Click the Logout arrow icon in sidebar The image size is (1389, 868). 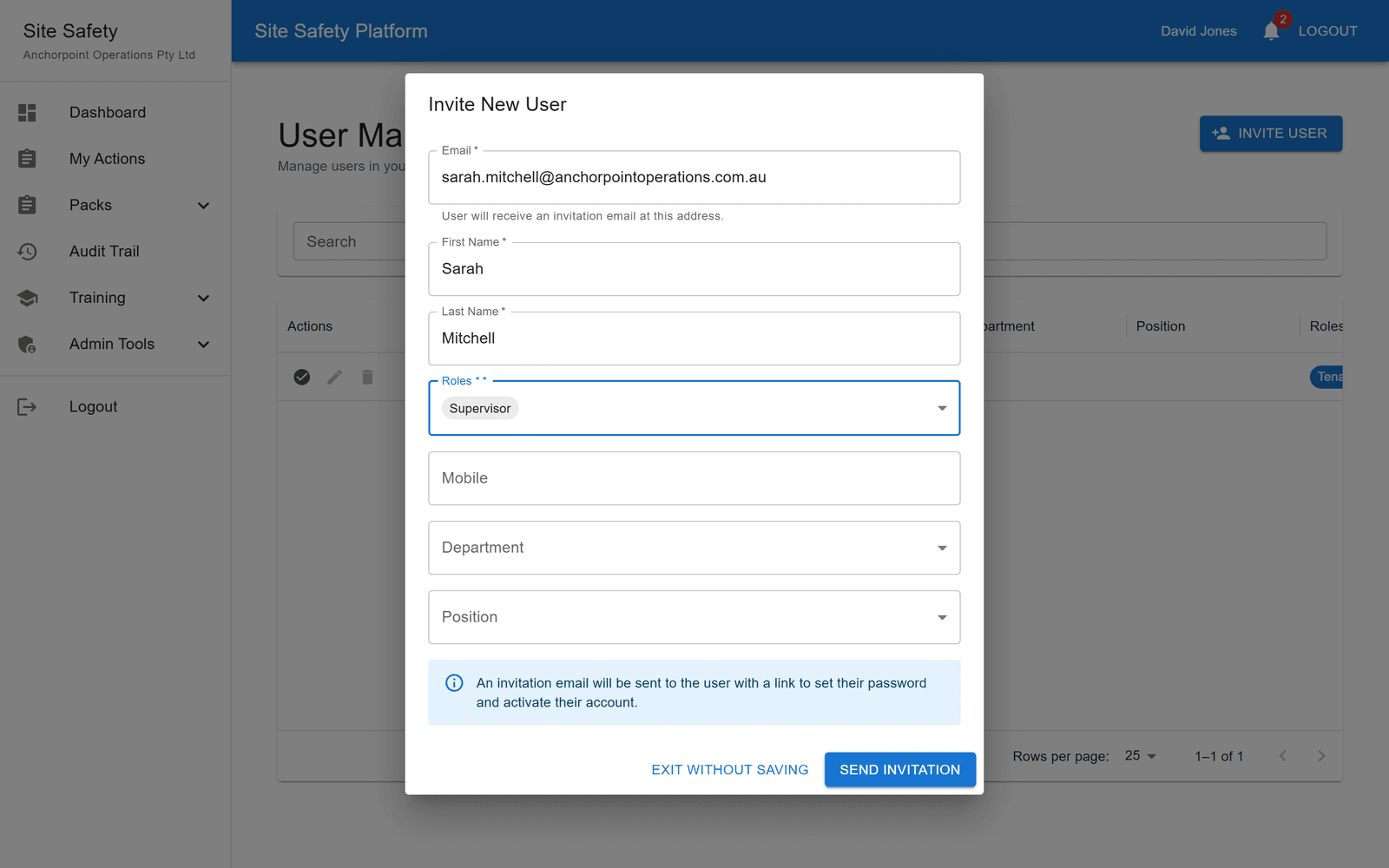pos(27,407)
